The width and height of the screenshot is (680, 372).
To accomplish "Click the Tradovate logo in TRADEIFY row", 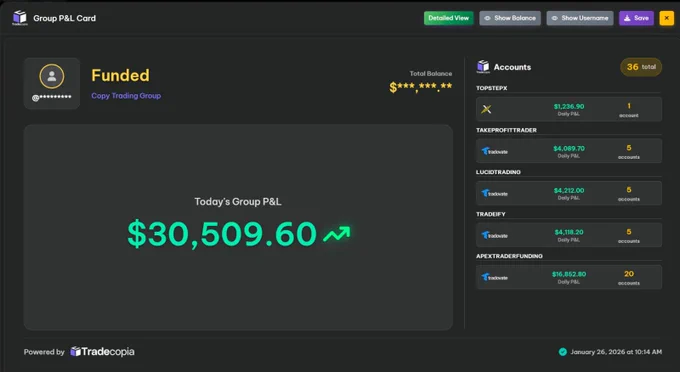I will click(x=494, y=235).
